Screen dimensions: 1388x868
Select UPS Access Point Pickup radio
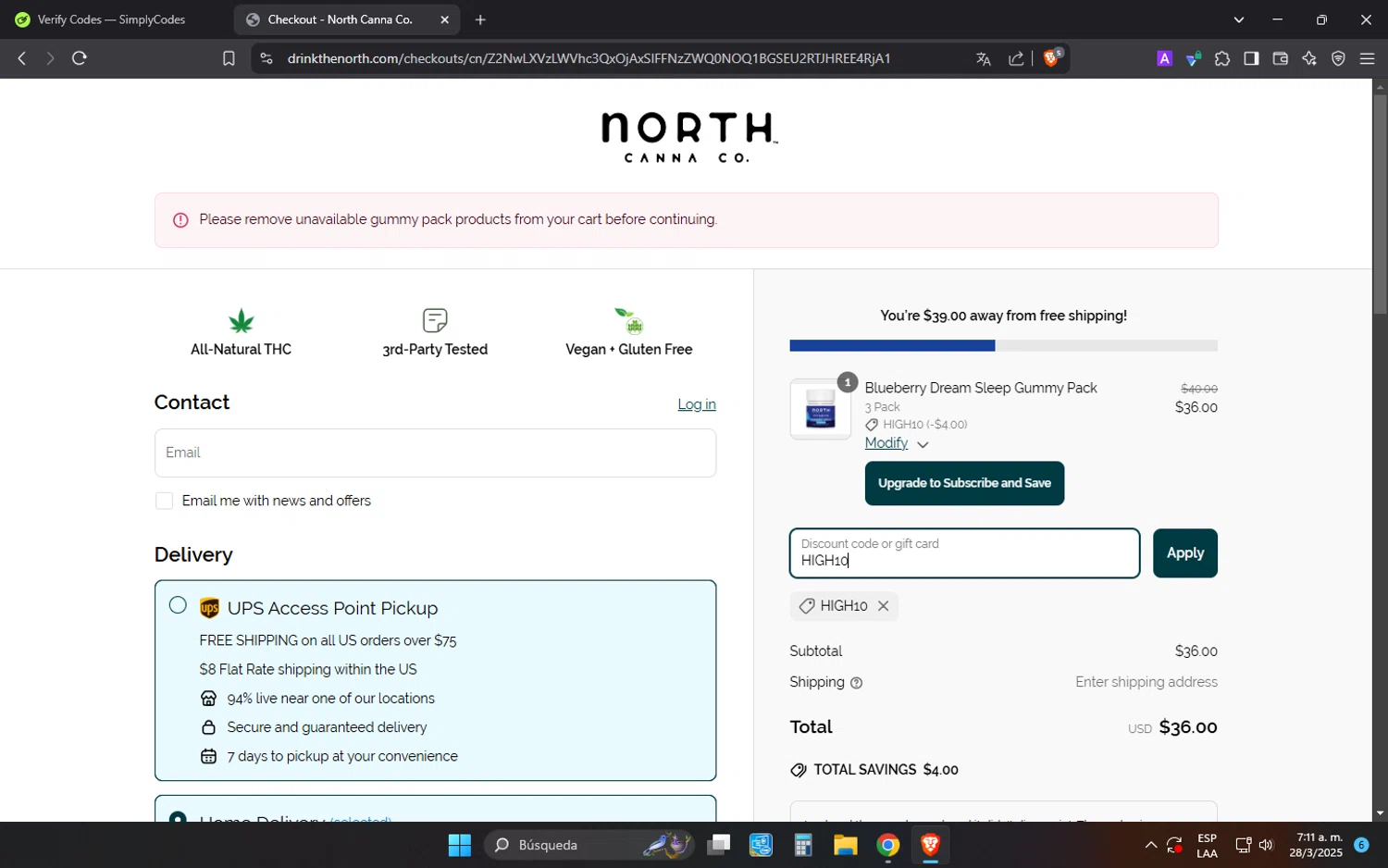click(179, 605)
